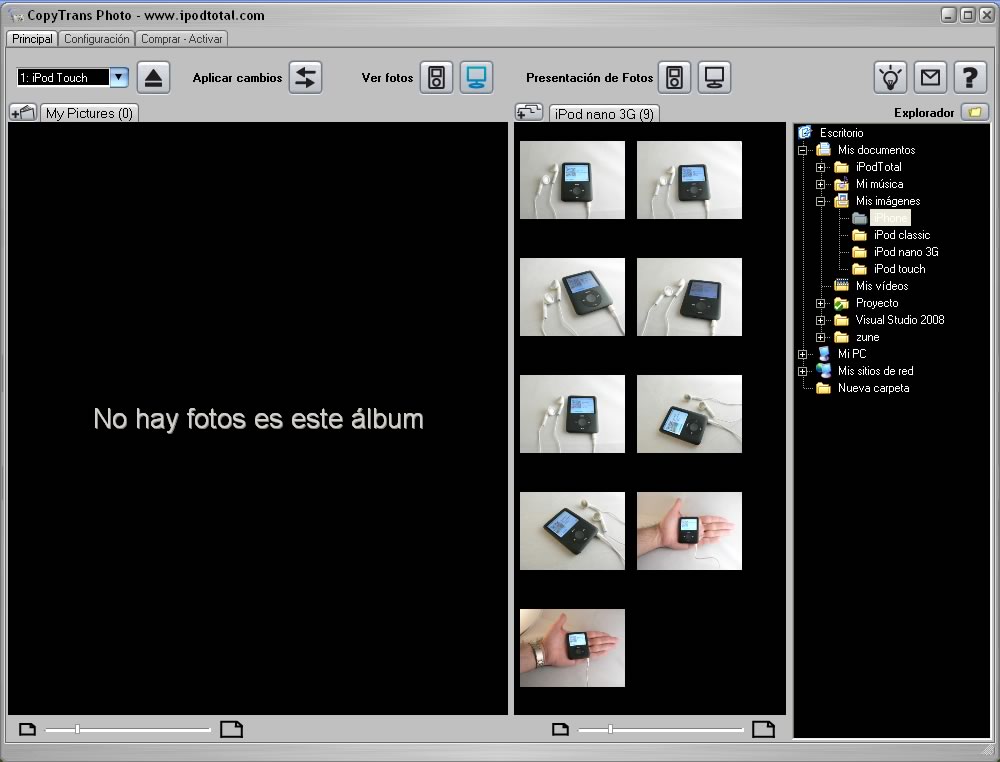Image resolution: width=1000 pixels, height=762 pixels.
Task: Adjust left panel thumbnail size slider
Action: point(77,729)
